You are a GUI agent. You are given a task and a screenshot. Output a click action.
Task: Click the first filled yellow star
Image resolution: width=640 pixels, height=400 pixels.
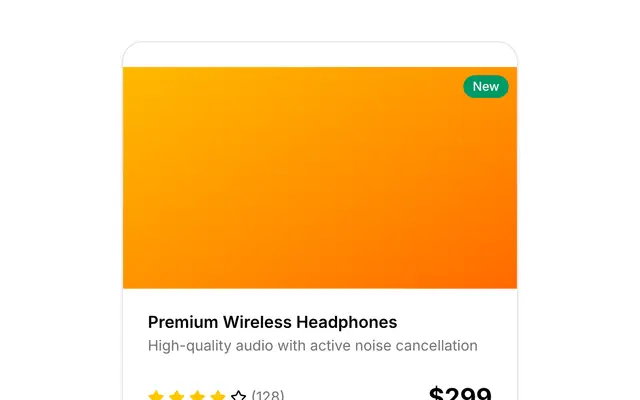[x=156, y=396]
